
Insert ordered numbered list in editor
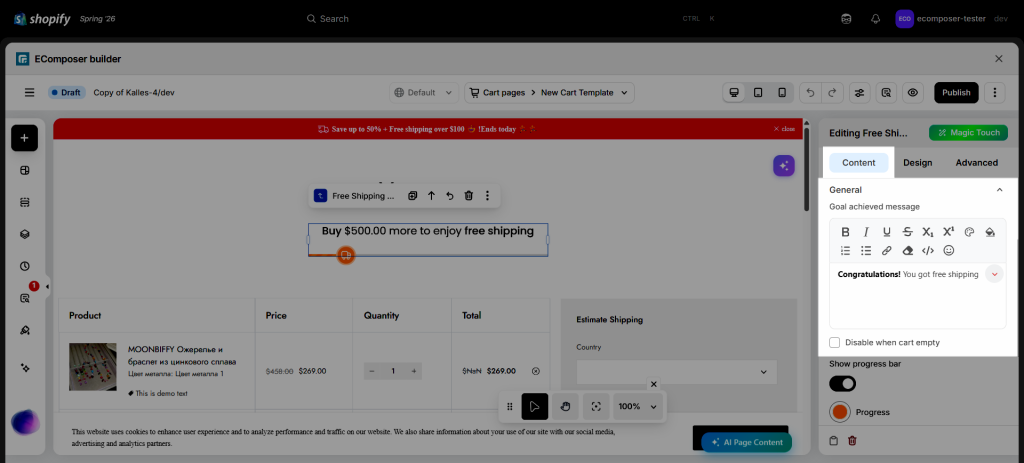(x=845, y=250)
